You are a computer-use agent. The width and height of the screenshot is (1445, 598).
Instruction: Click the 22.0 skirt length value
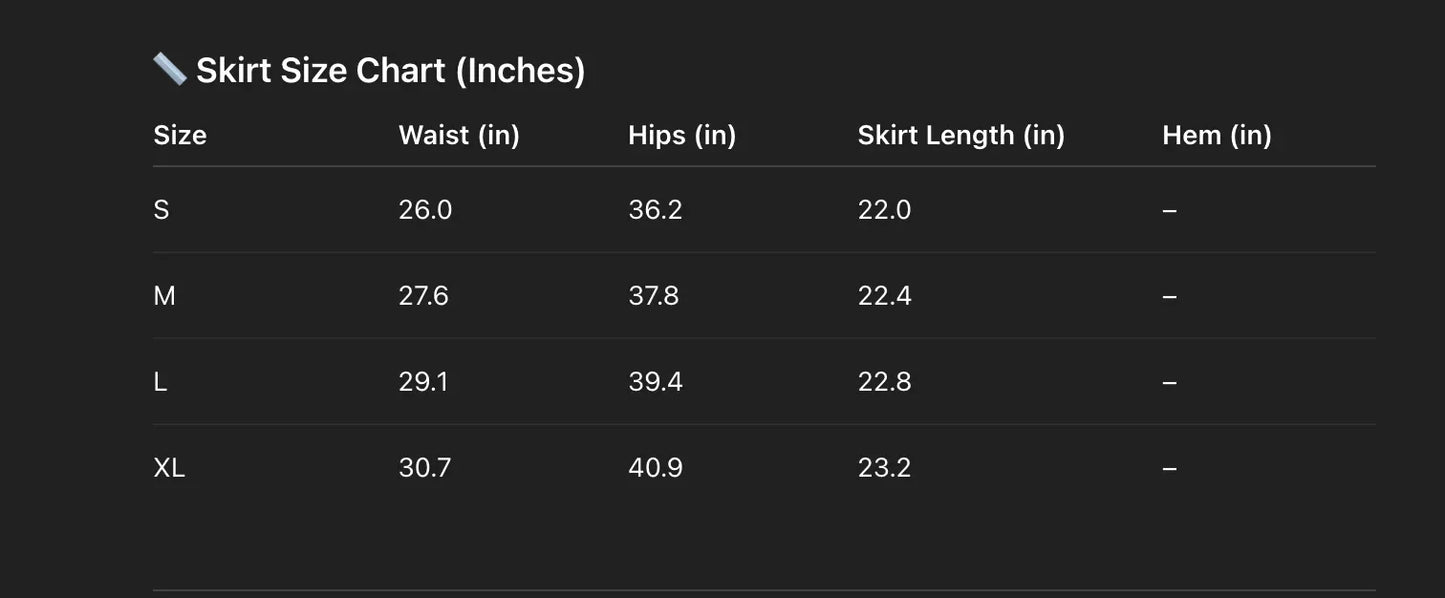(x=884, y=210)
